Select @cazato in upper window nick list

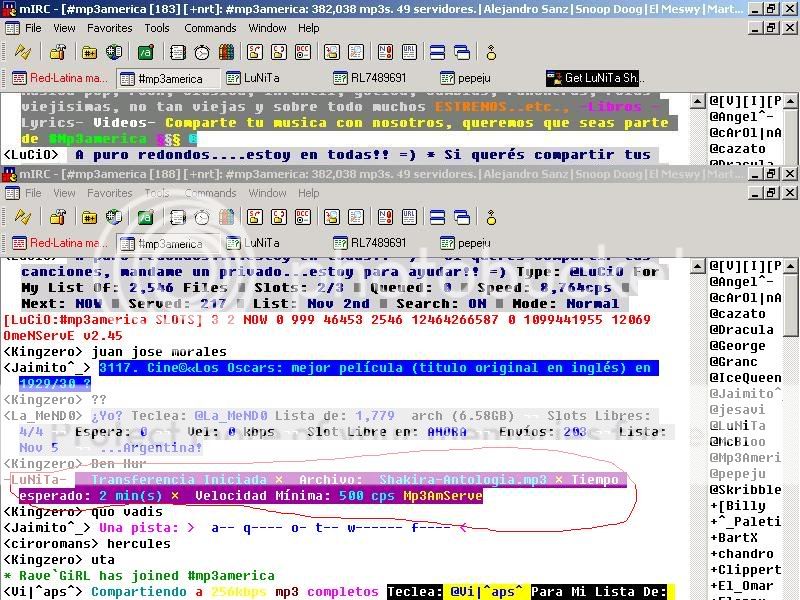tap(738, 148)
